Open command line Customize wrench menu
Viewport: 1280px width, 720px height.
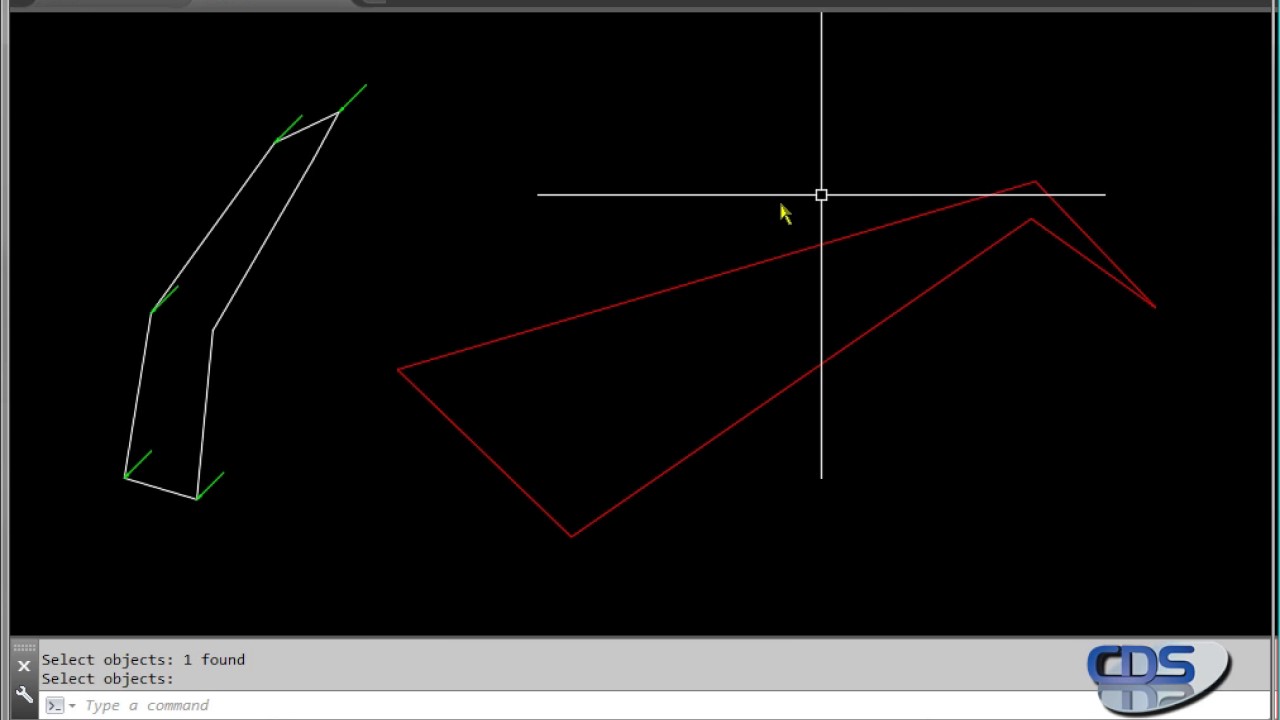coord(24,696)
